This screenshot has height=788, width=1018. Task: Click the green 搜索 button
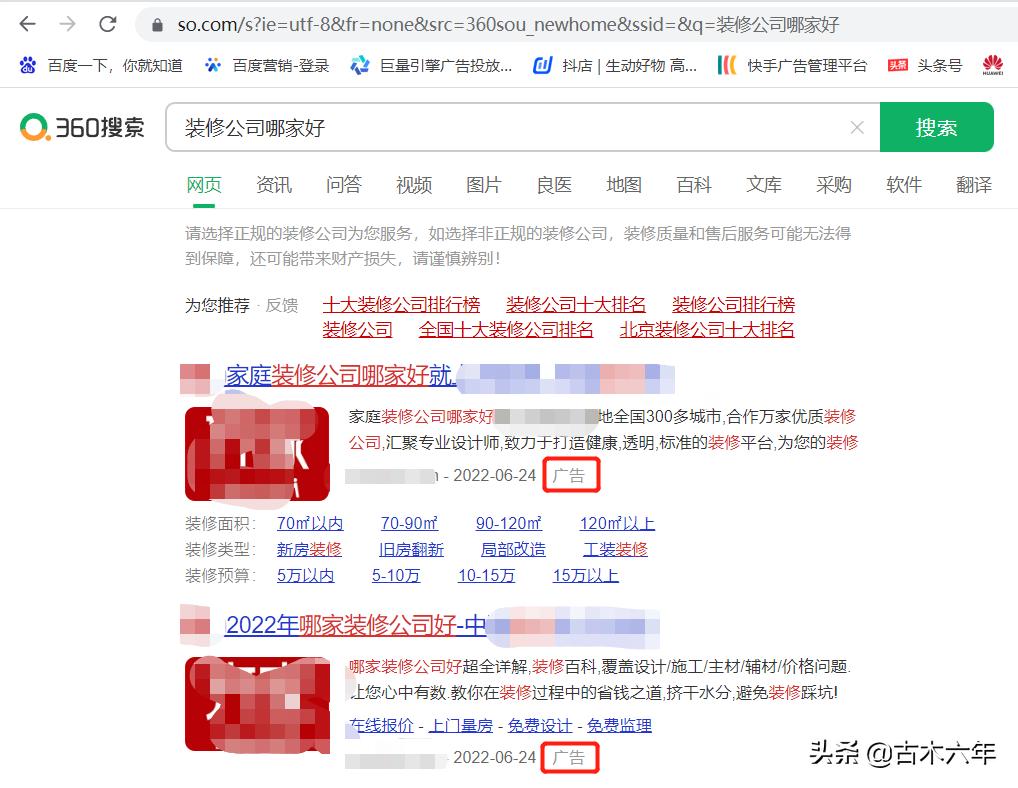point(937,127)
